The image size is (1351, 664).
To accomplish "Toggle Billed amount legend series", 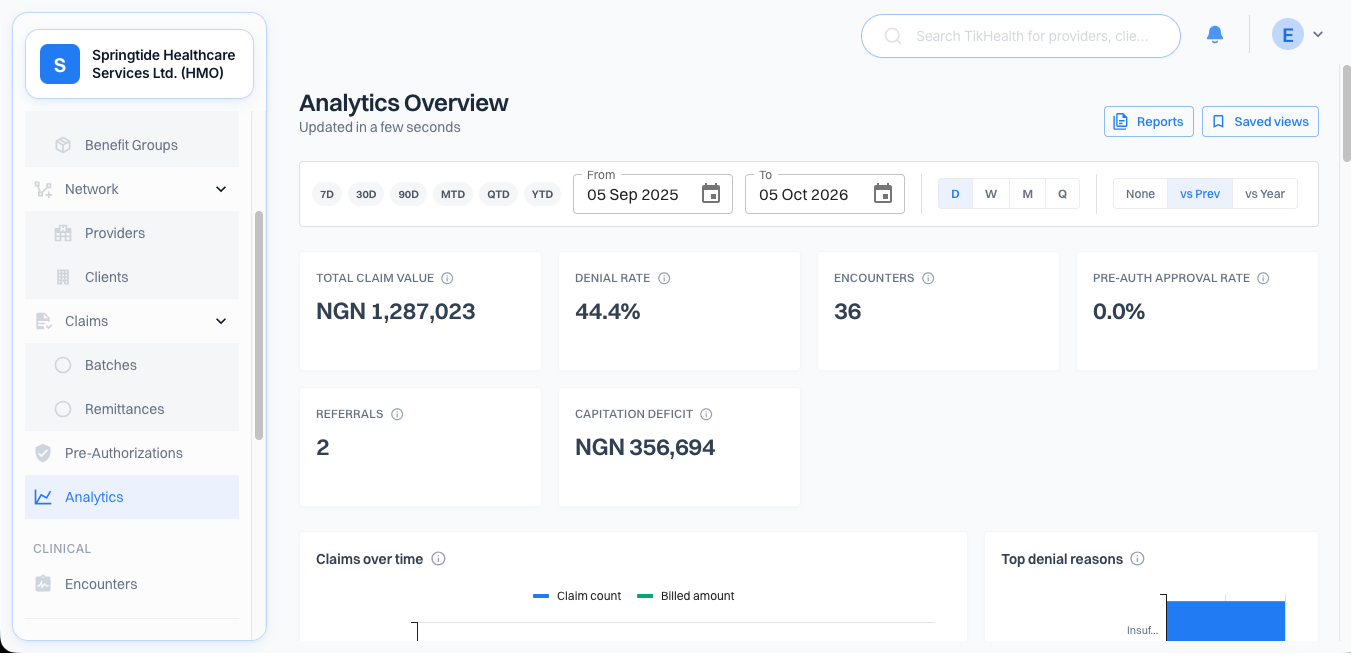I will [x=686, y=596].
